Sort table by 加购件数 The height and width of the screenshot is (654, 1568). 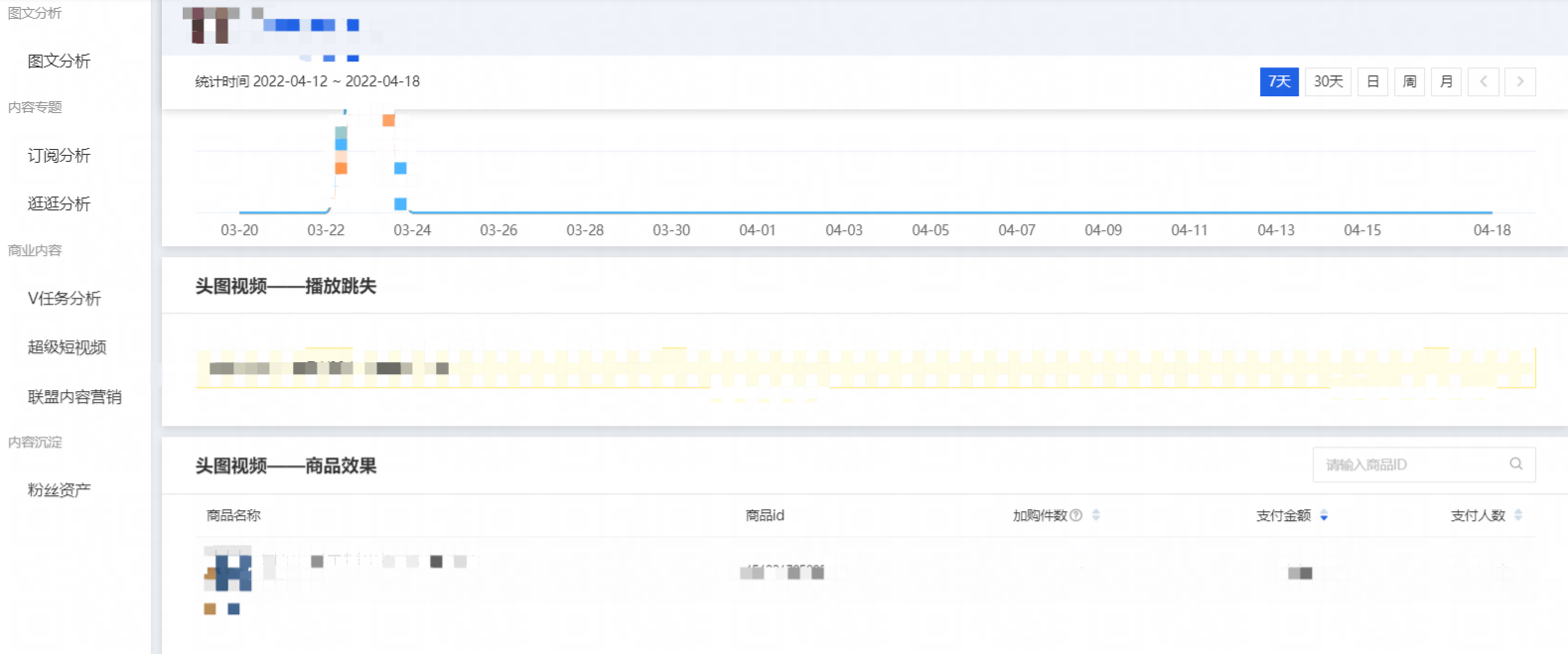coord(1096,515)
